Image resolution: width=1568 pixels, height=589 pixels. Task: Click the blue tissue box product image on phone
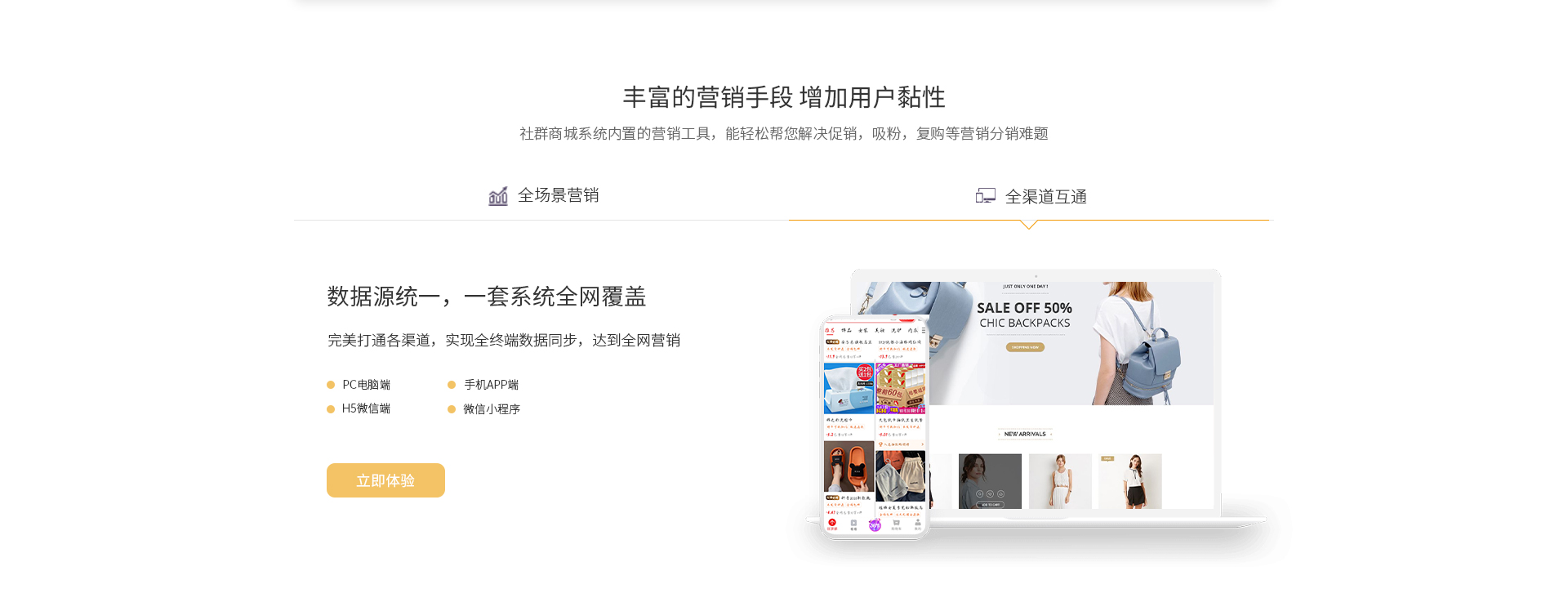[x=849, y=389]
